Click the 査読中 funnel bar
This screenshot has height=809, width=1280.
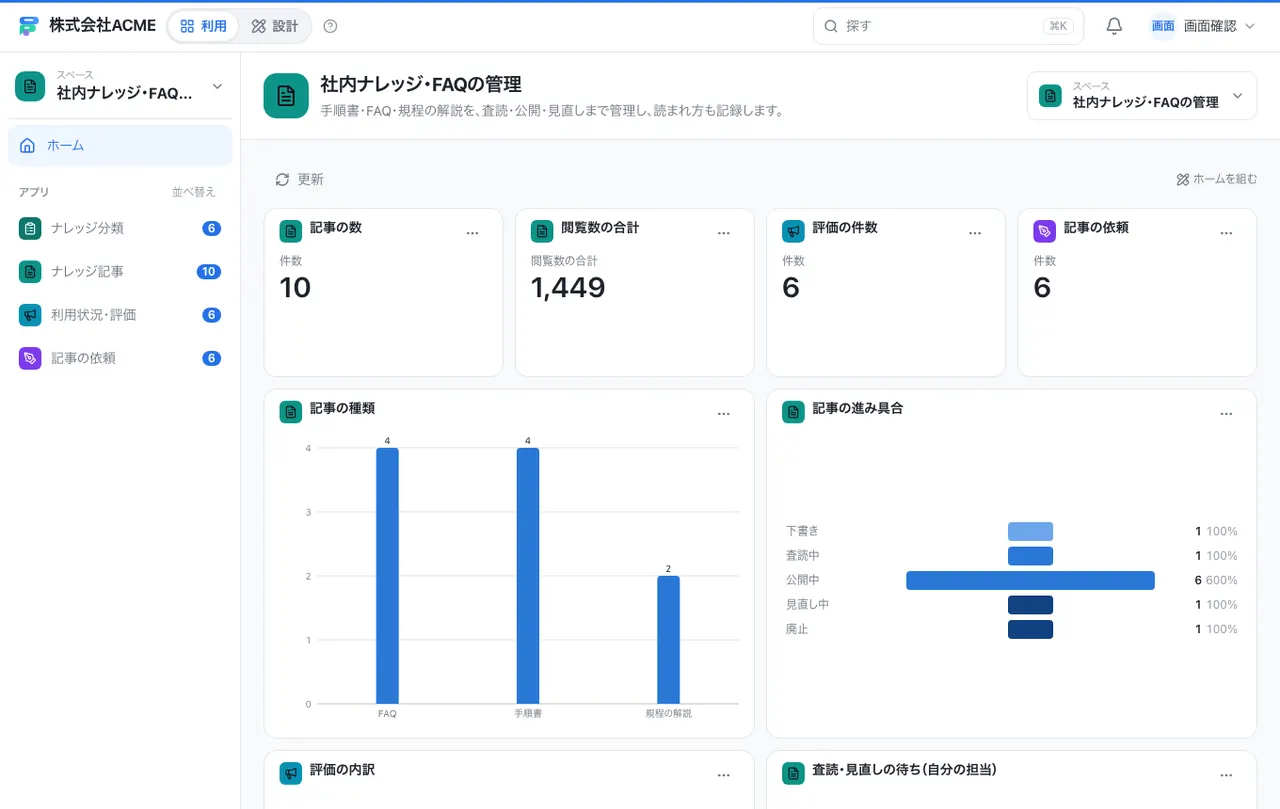tap(1030, 556)
